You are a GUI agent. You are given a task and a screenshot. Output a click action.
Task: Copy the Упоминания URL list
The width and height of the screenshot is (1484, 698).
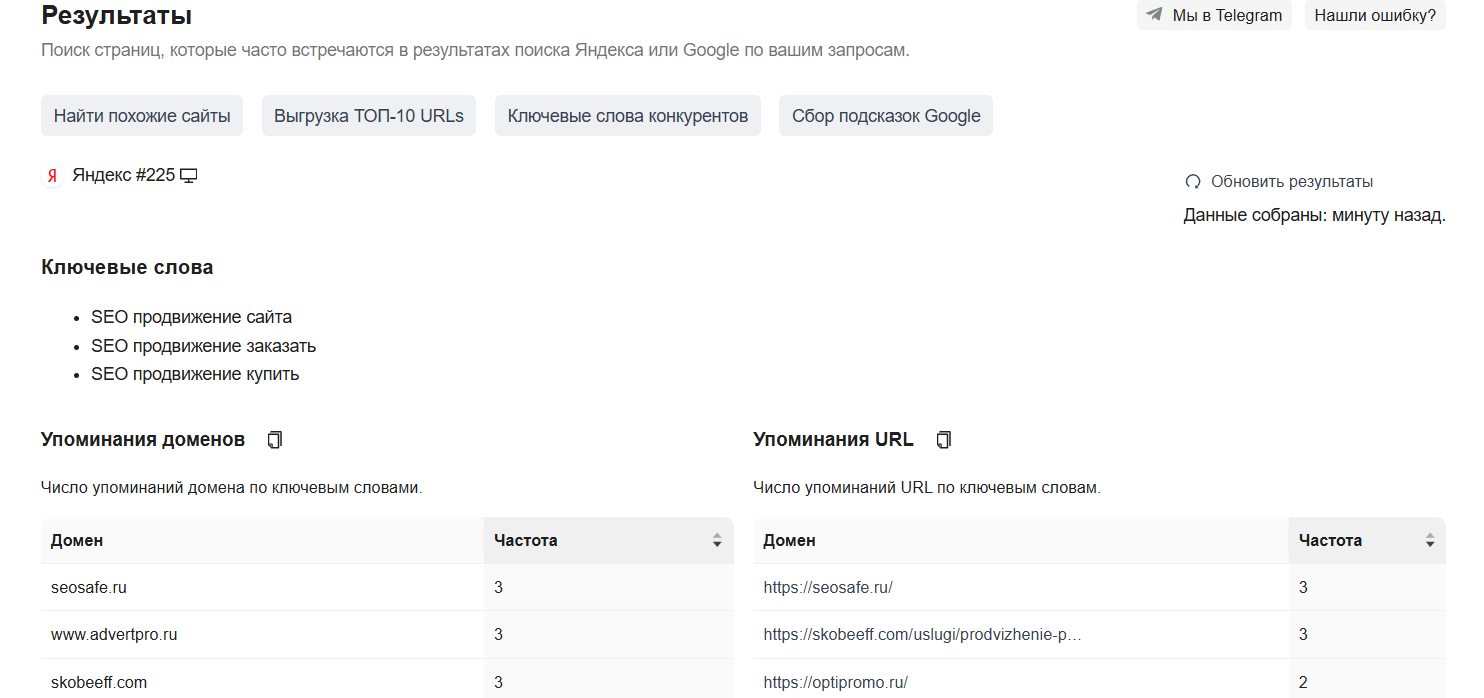(x=943, y=440)
